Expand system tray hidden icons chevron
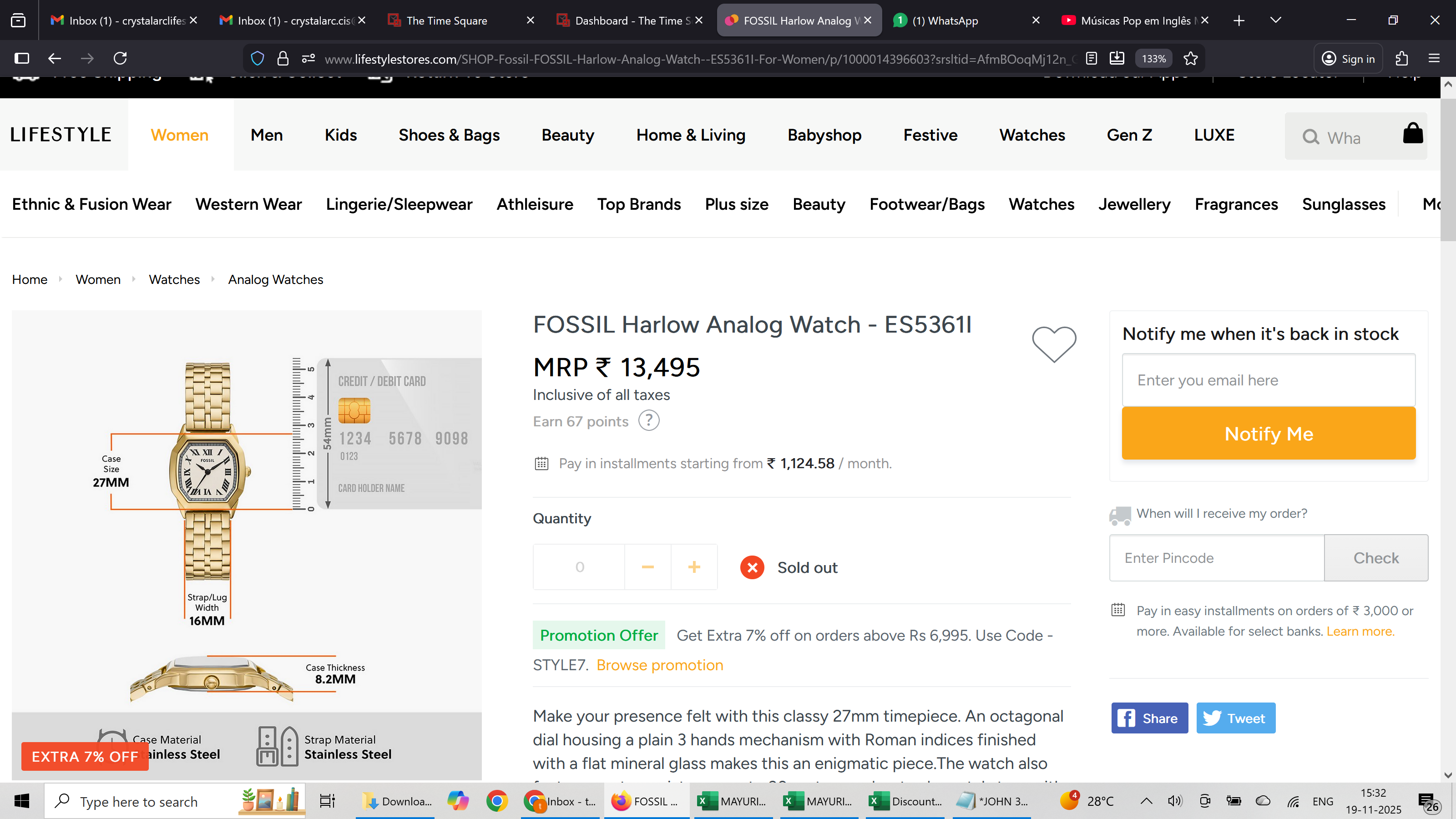 tap(1146, 801)
